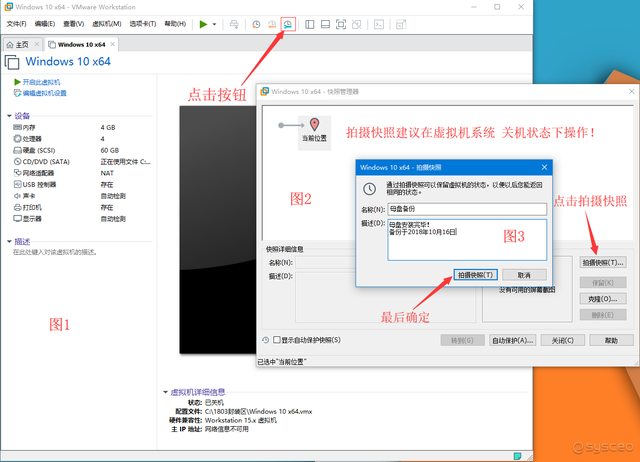Click the 帮助 button in snapshot manager
The height and width of the screenshot is (462, 640).
(x=611, y=340)
